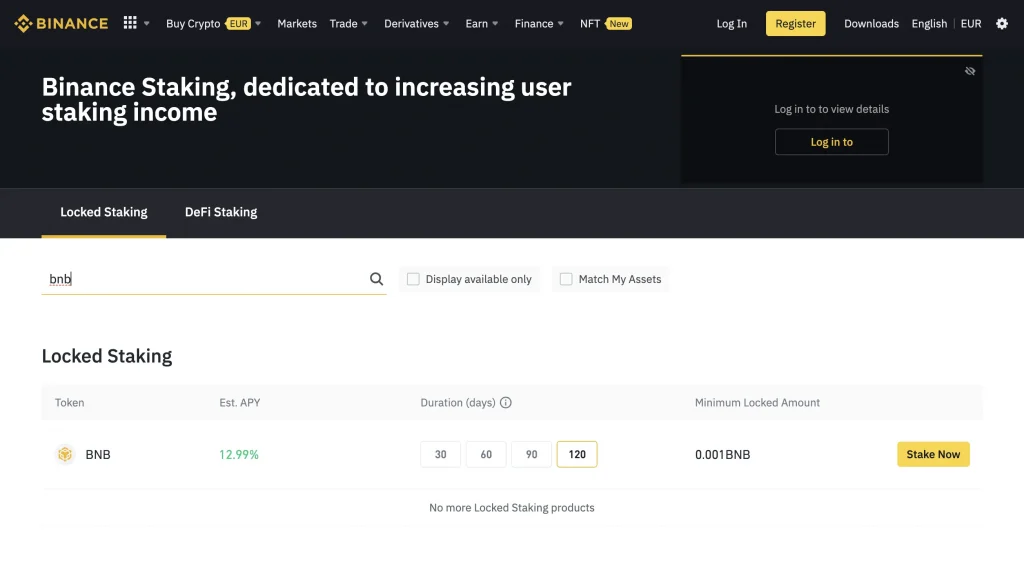The width and height of the screenshot is (1024, 573).
Task: Expand the Derivatives menu
Action: tap(416, 24)
